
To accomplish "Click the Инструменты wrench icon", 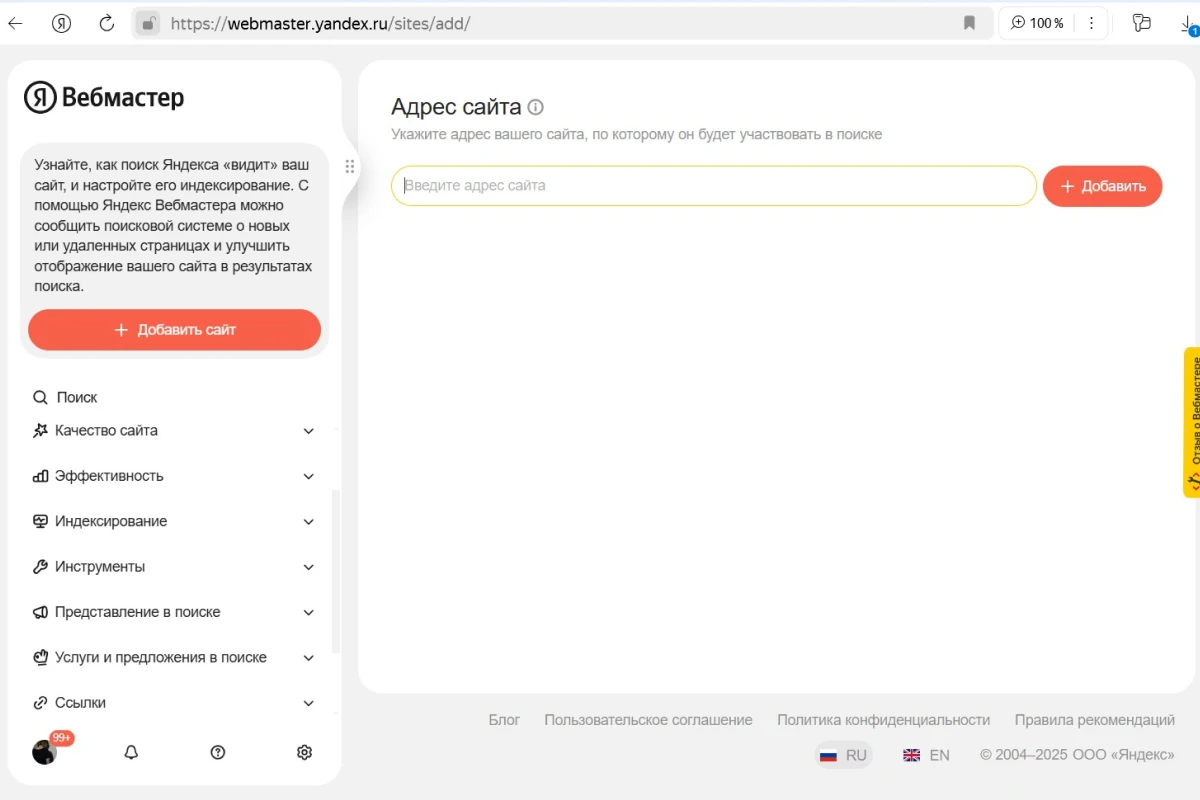I will pyautogui.click(x=40, y=567).
